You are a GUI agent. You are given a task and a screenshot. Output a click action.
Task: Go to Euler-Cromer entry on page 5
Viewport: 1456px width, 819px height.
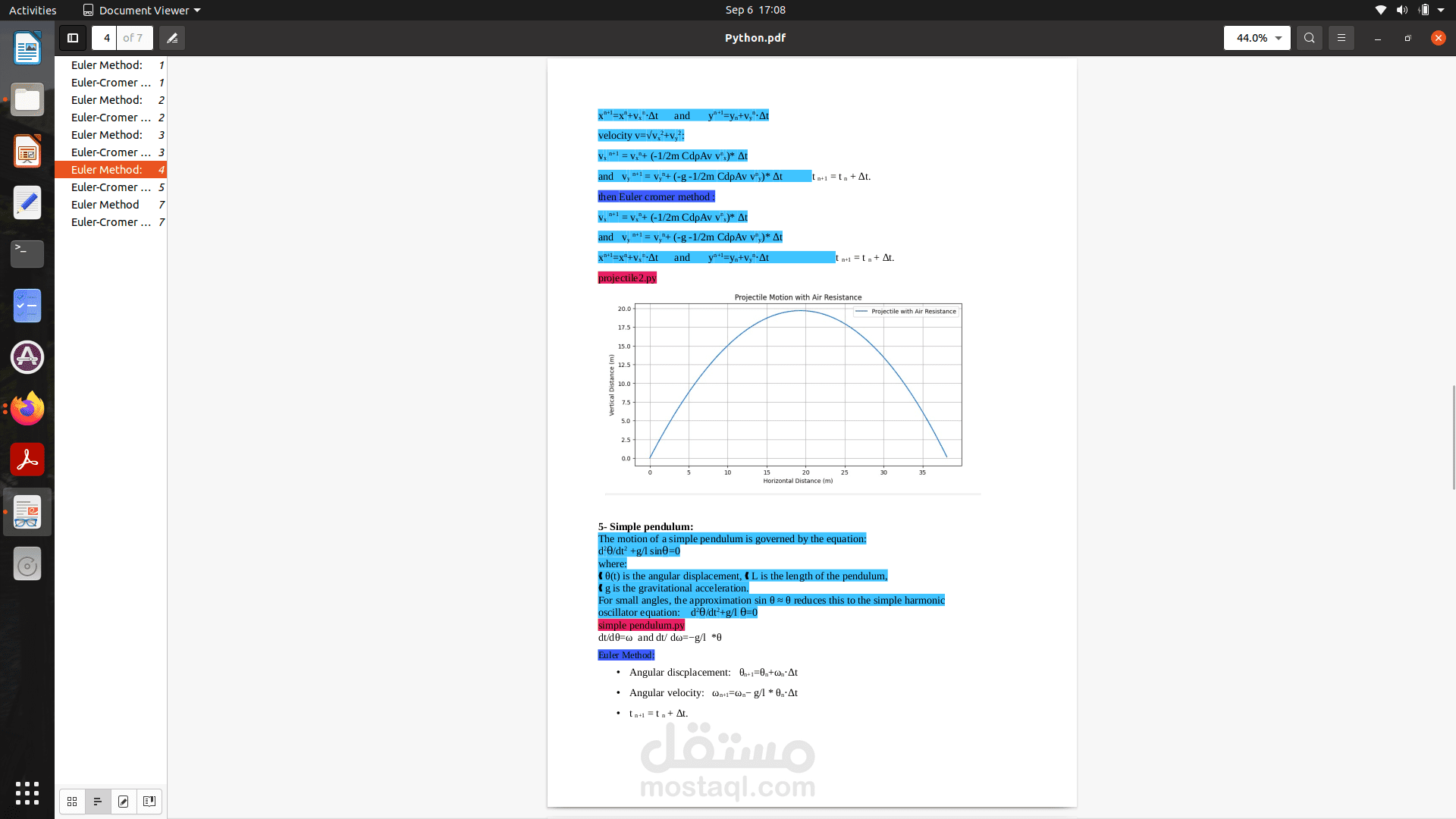[x=111, y=187]
